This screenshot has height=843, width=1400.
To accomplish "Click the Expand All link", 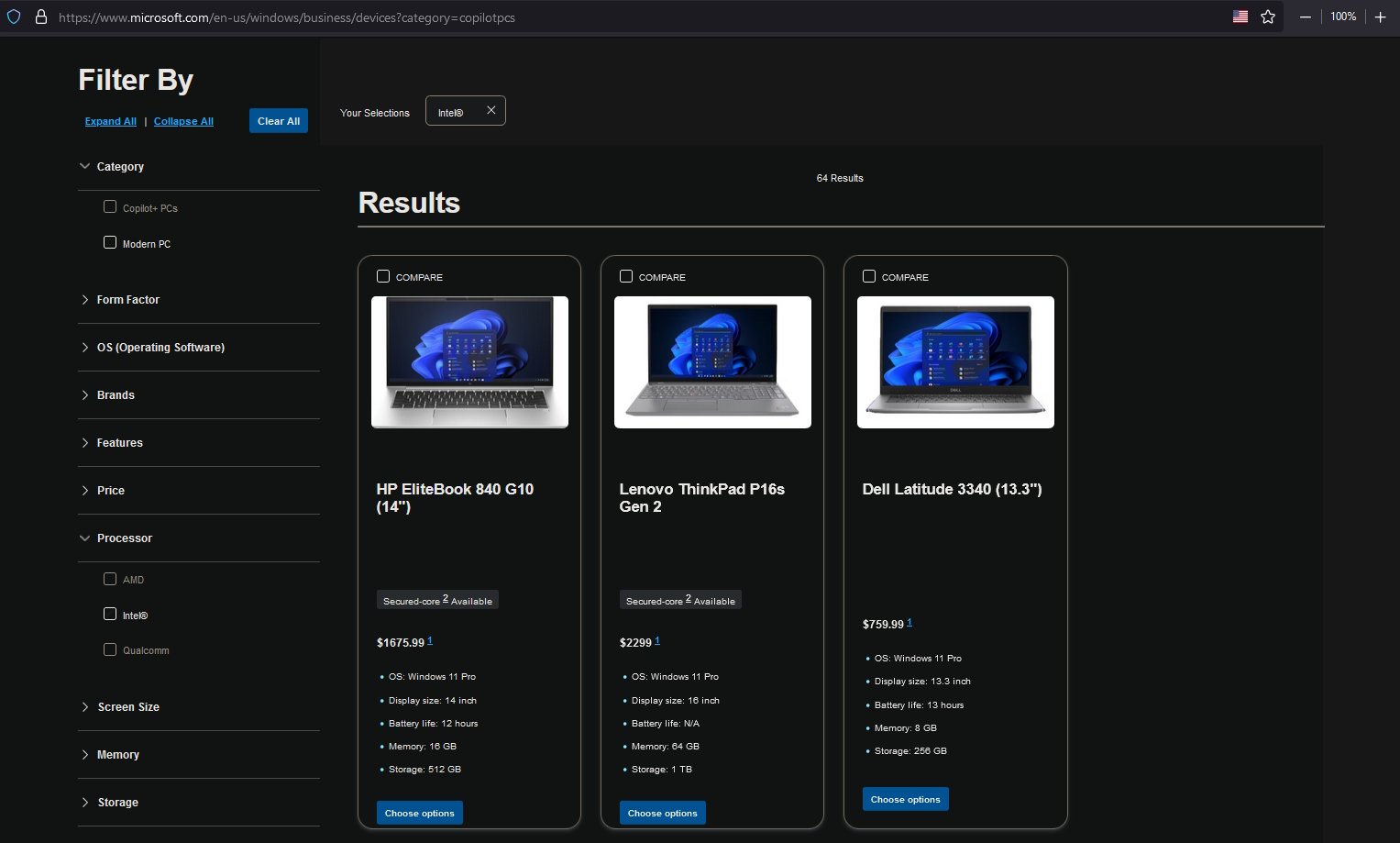I will 111,121.
